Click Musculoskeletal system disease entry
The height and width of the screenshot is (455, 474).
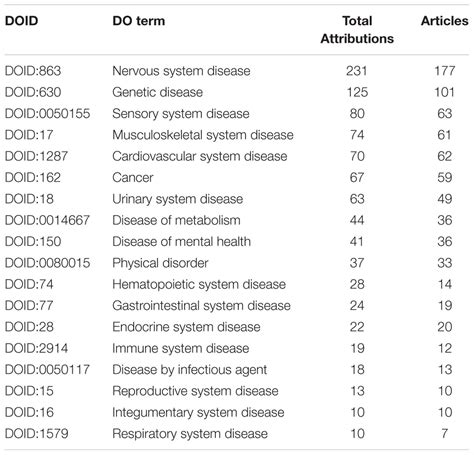203,135
